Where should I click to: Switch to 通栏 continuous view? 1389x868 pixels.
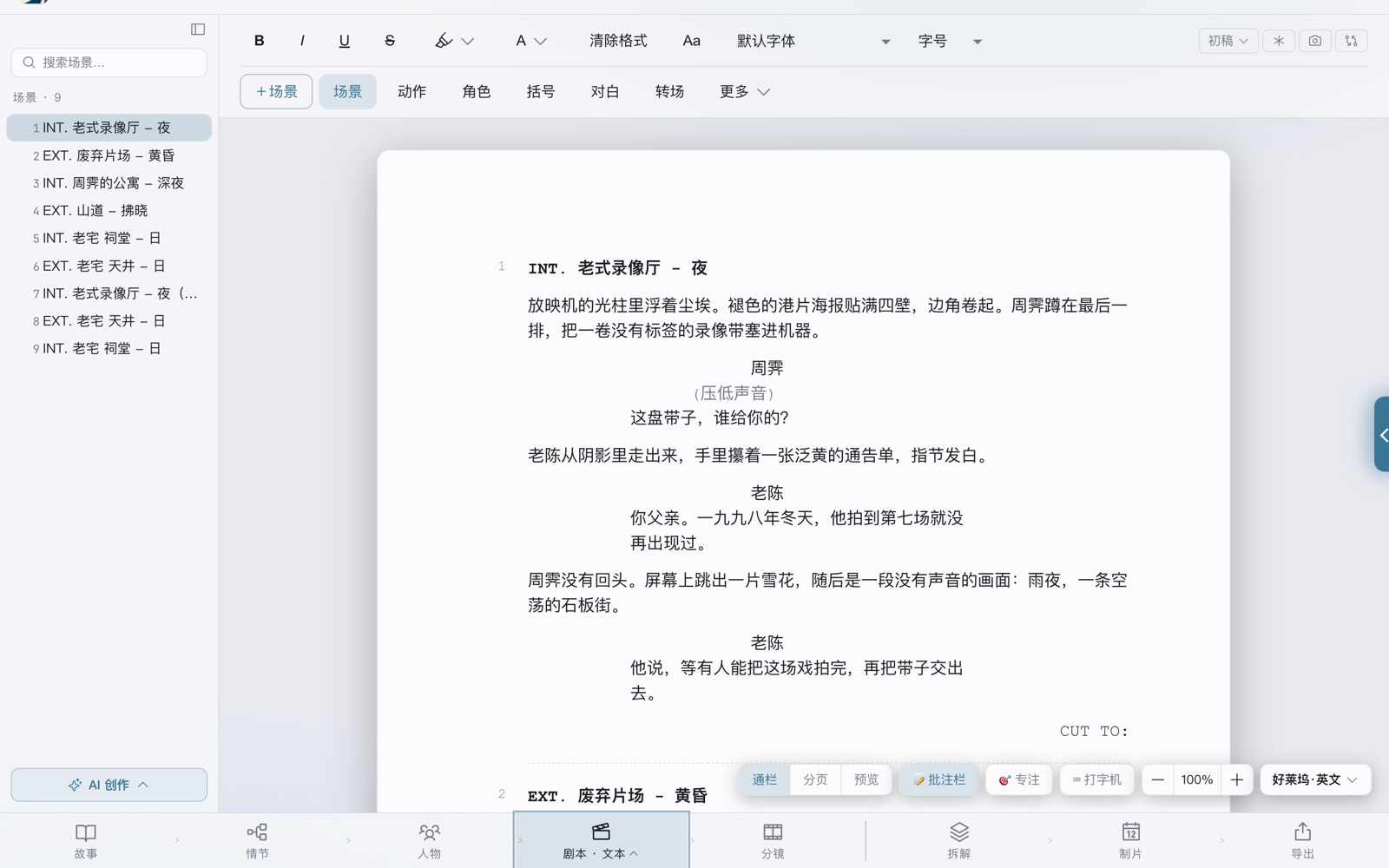coord(765,779)
